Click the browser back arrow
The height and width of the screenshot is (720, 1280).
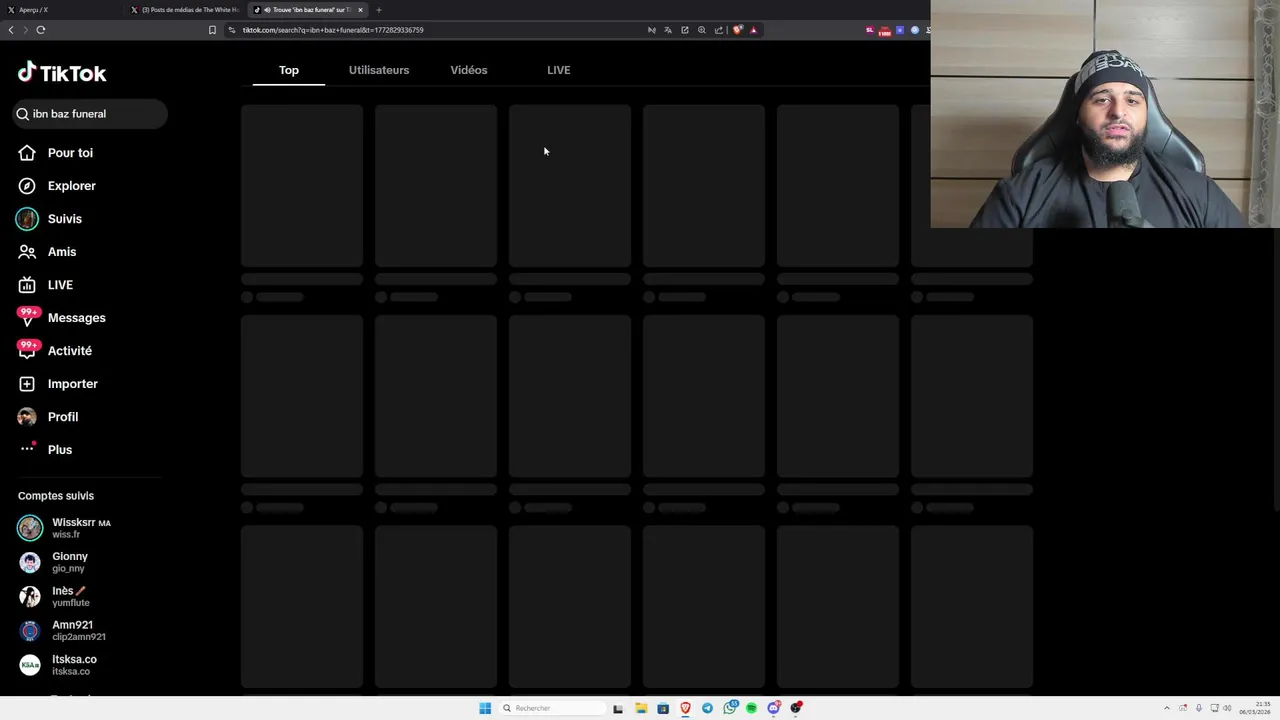11,30
